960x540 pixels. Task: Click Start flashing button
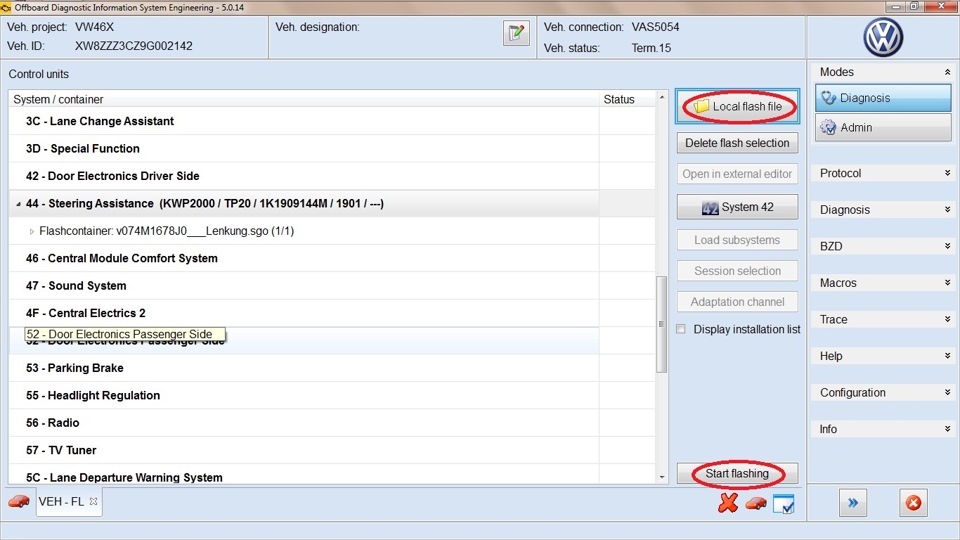[x=737, y=473]
